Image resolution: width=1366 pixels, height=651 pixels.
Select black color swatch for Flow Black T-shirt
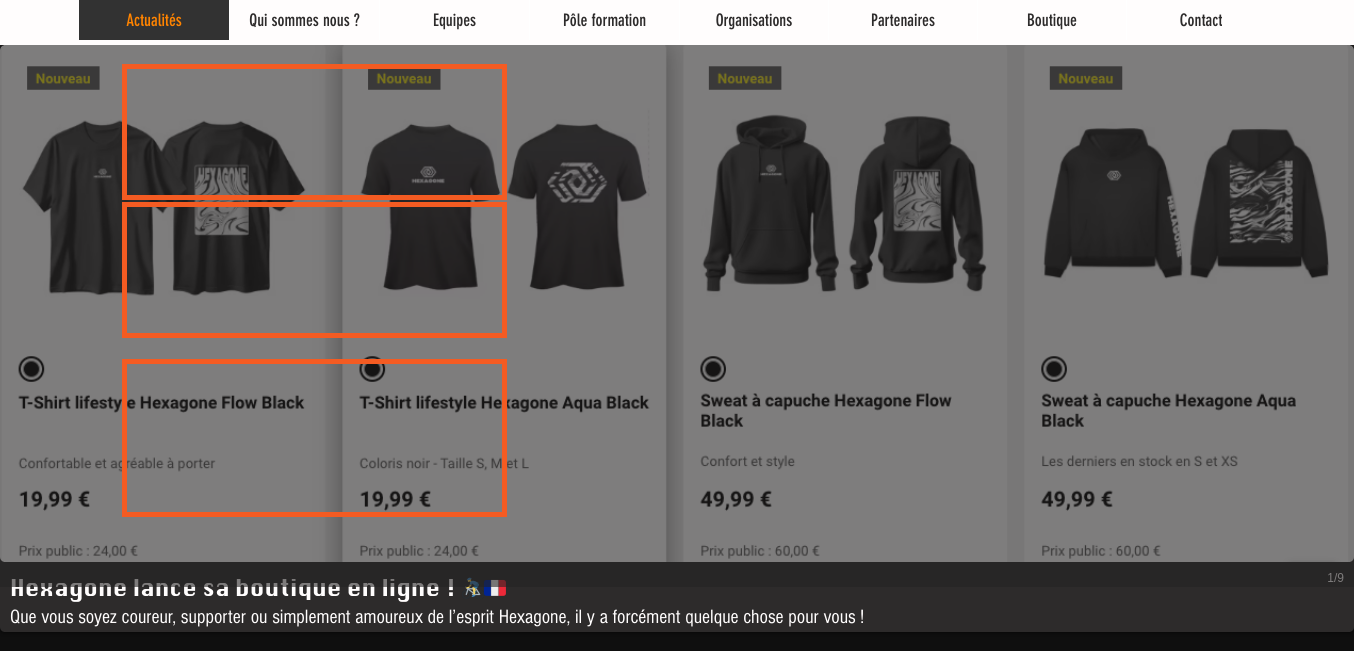(31, 369)
